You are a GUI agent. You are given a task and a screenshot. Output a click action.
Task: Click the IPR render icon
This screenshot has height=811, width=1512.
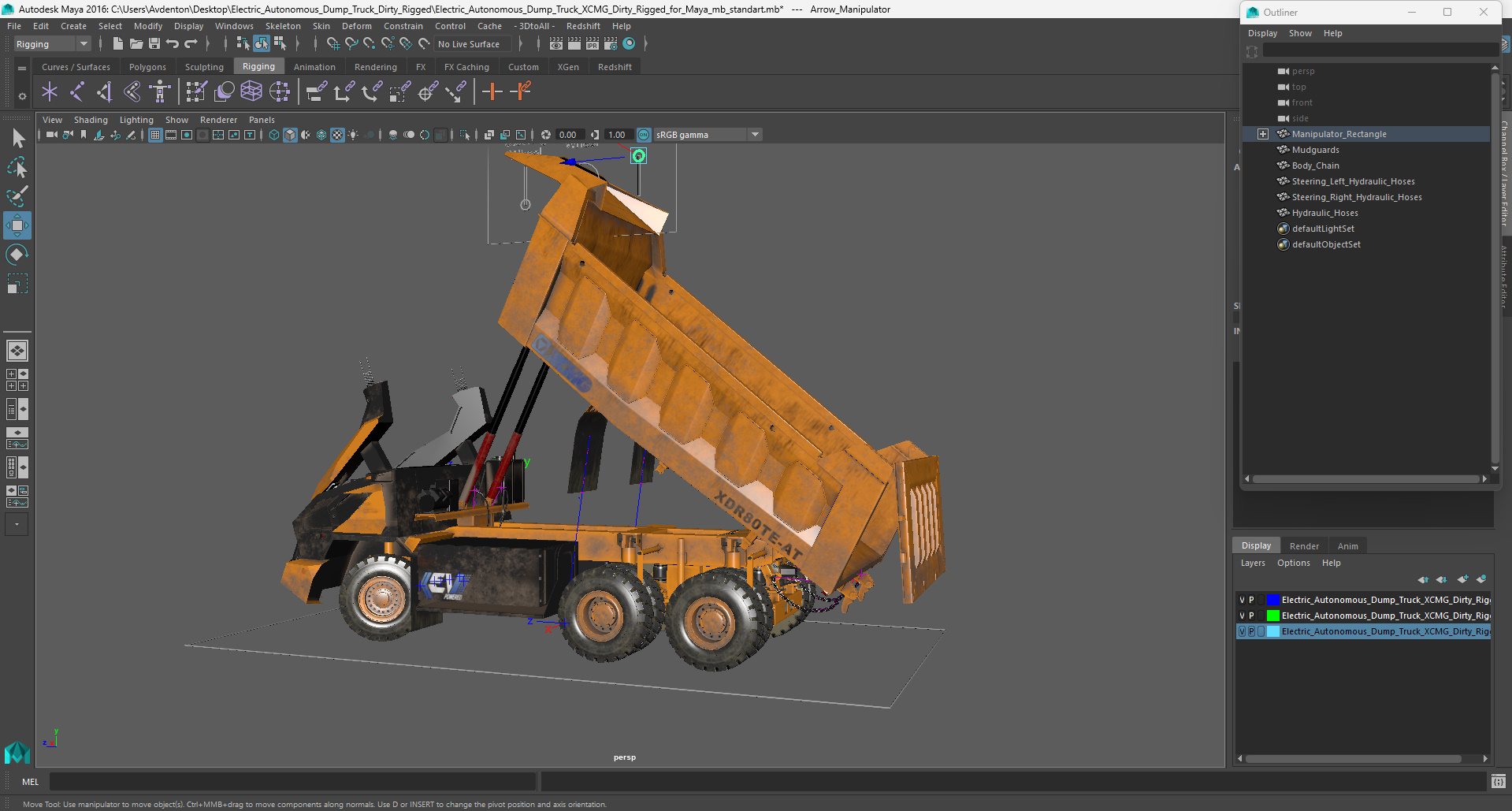click(x=593, y=44)
